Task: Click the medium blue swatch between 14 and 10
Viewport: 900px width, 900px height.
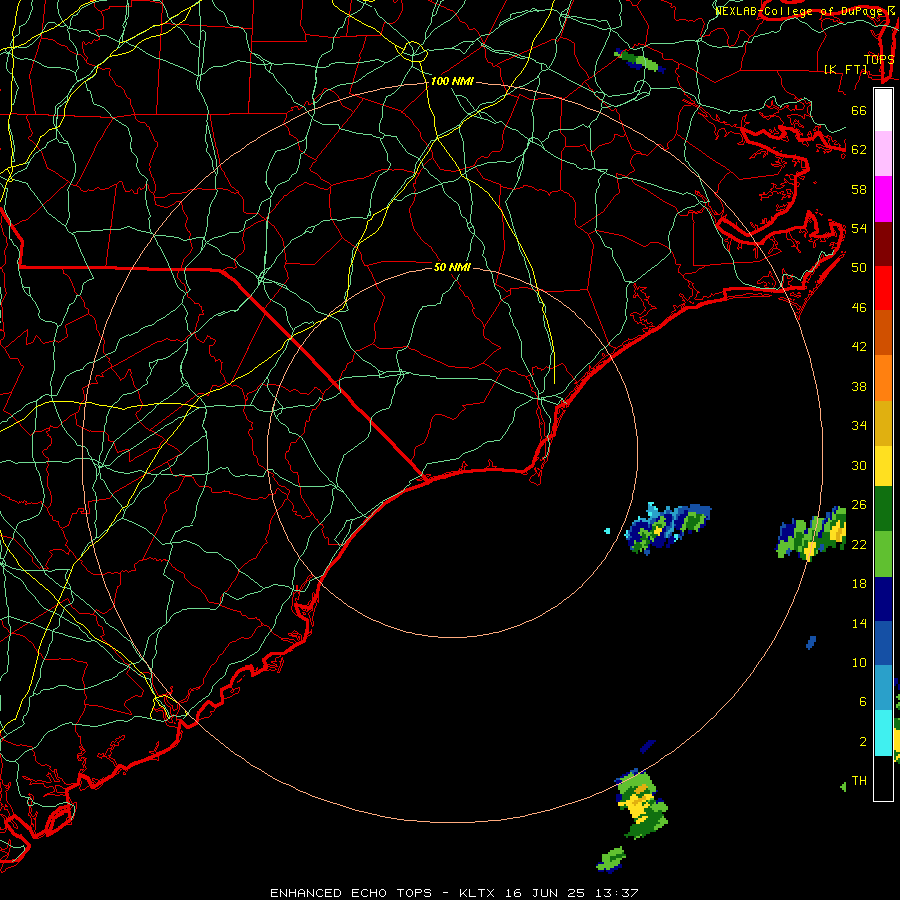Action: (883, 643)
